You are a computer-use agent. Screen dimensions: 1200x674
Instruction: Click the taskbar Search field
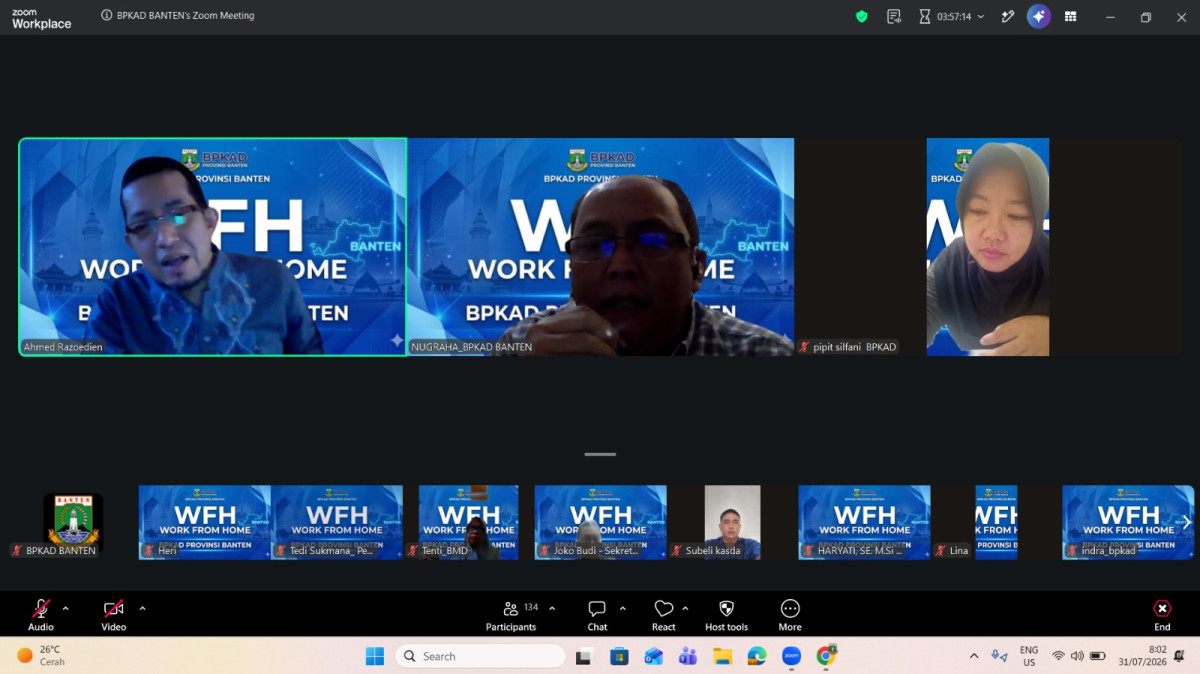tap(480, 656)
